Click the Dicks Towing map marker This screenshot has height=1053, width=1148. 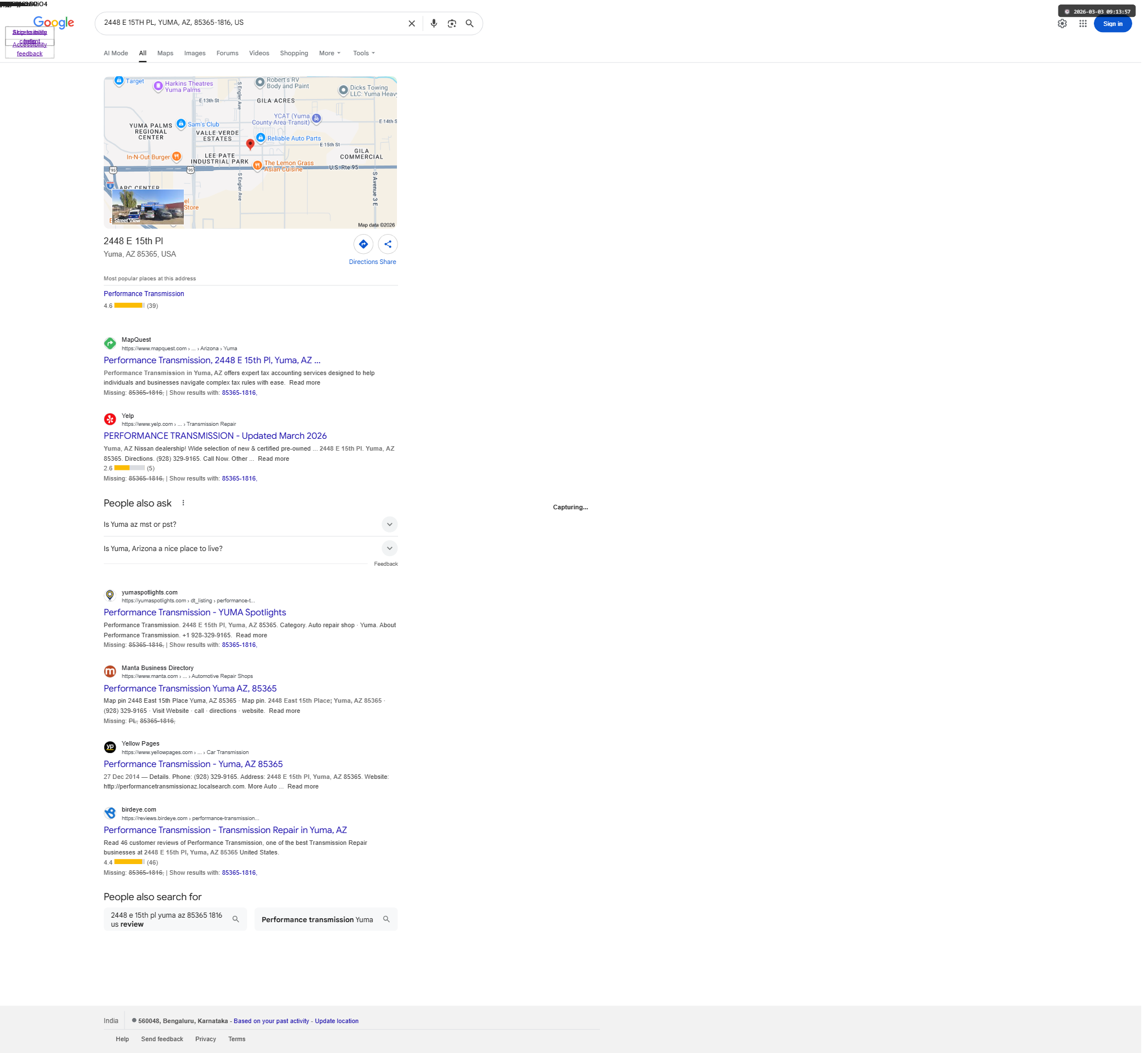pyautogui.click(x=345, y=91)
